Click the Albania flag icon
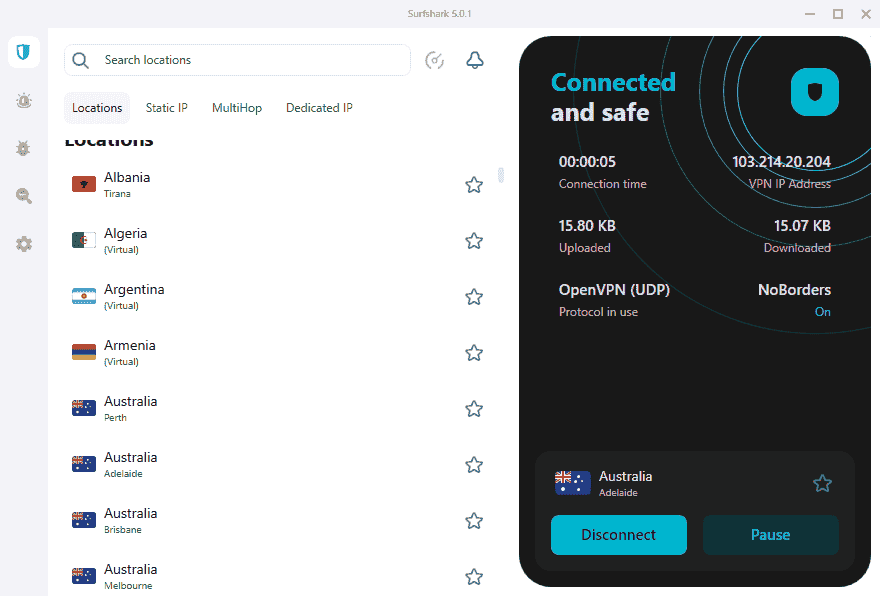 tap(84, 184)
